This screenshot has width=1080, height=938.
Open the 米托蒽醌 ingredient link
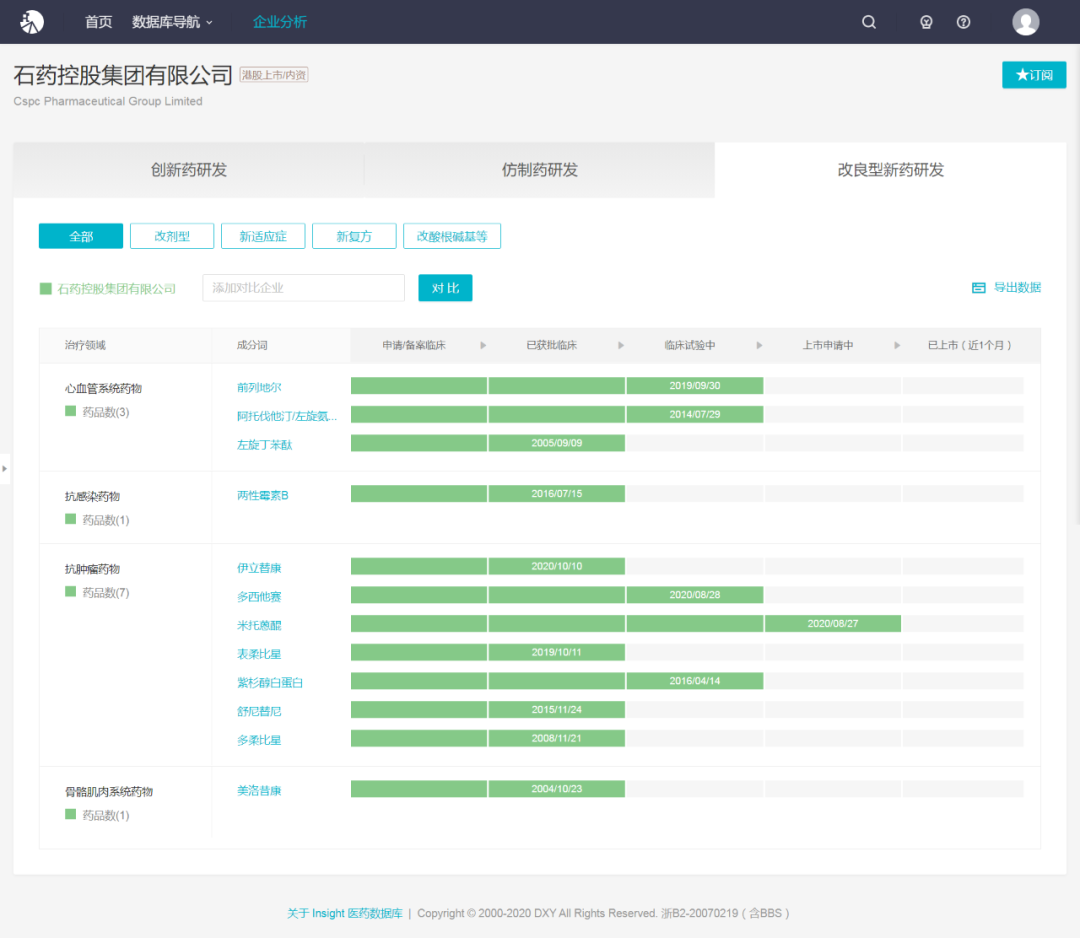click(259, 625)
